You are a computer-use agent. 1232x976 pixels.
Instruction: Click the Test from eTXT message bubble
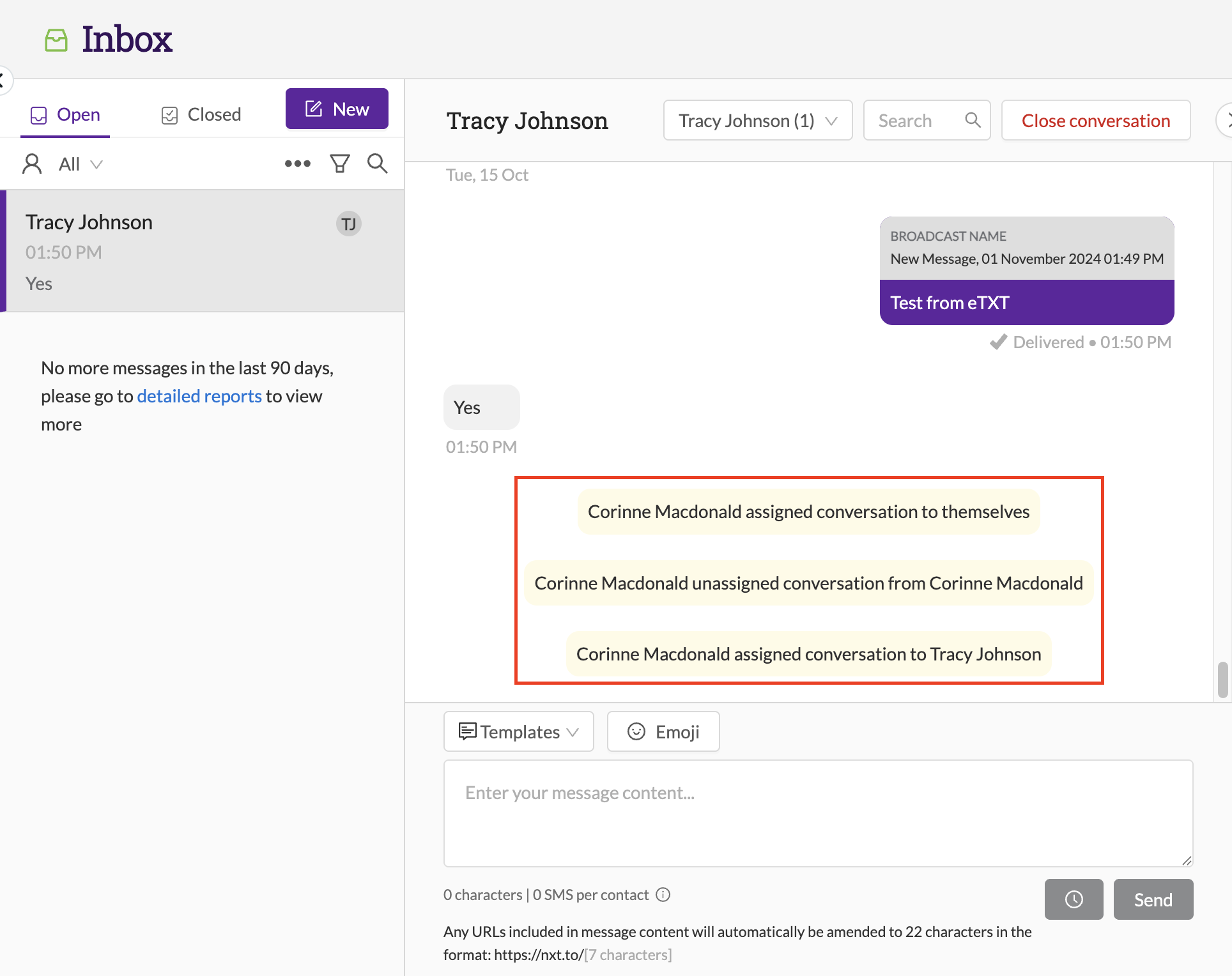[x=1027, y=303]
